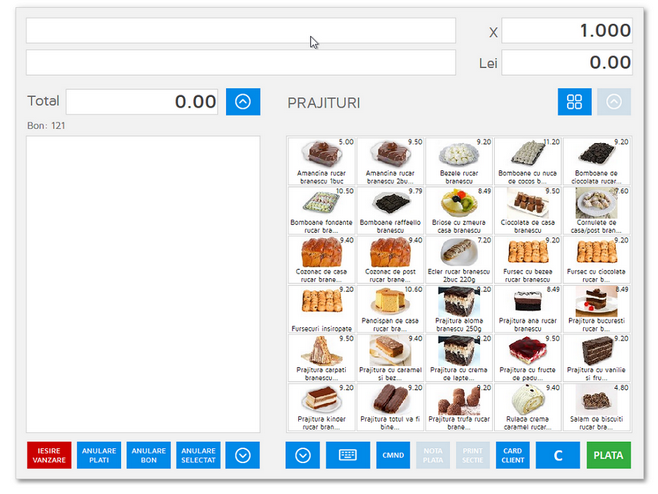Screen dimensions: 658x494
Task: Click the on-screen keyboard icon
Action: point(348,455)
